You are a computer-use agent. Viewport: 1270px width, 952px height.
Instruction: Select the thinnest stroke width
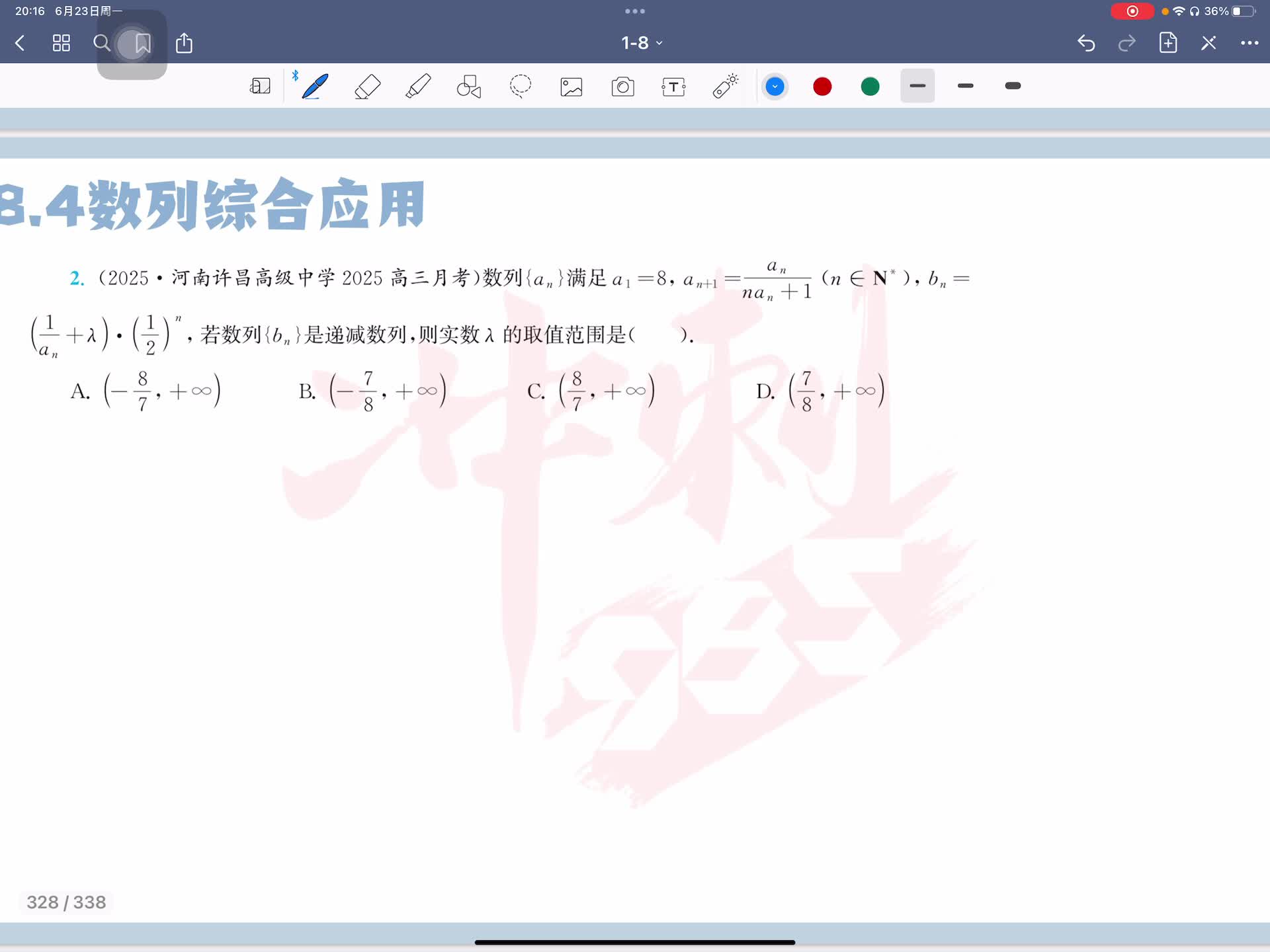pos(917,86)
